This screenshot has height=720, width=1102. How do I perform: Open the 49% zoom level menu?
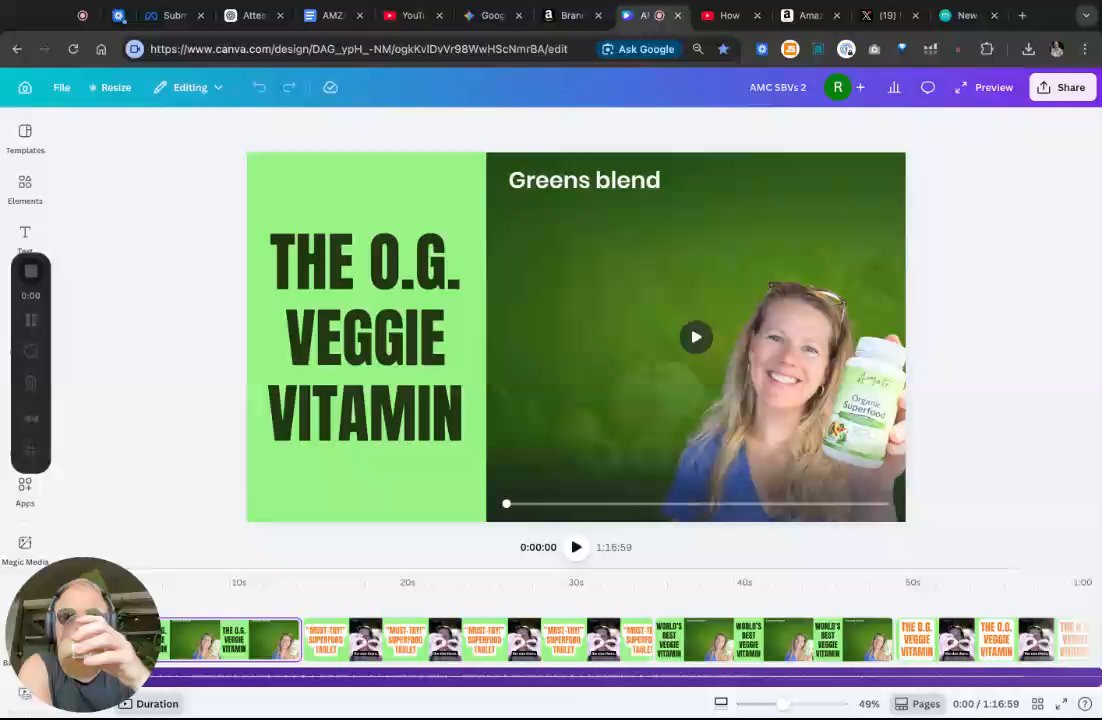[x=869, y=704]
